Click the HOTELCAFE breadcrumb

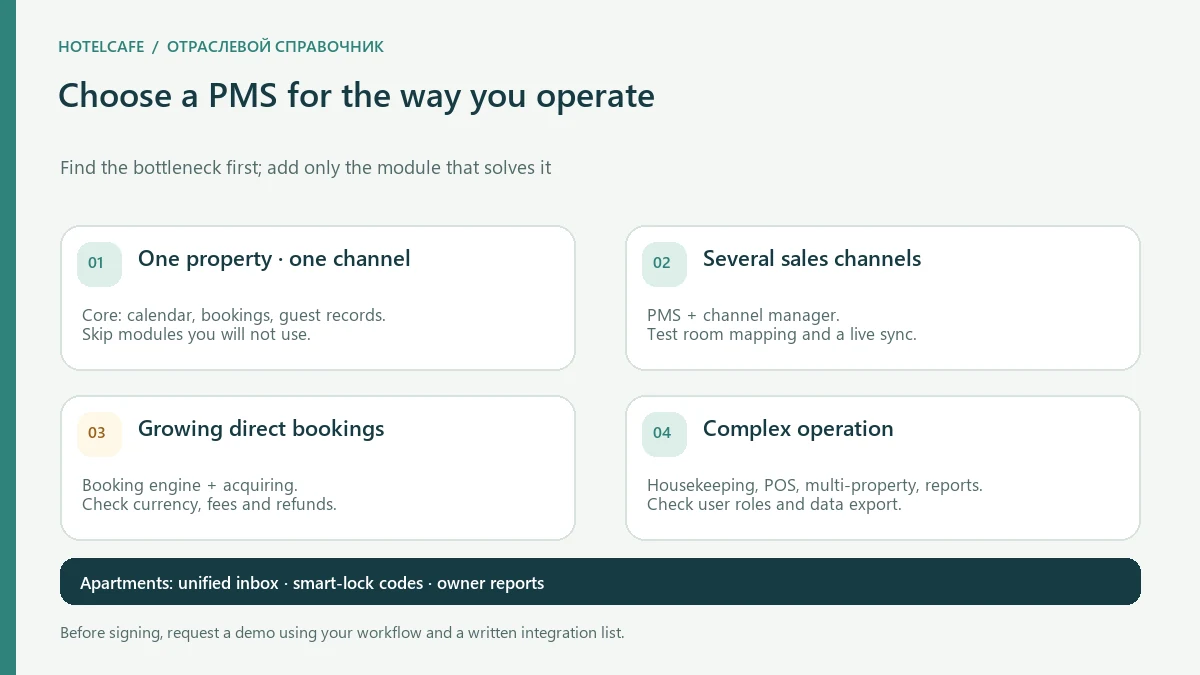[x=101, y=47]
